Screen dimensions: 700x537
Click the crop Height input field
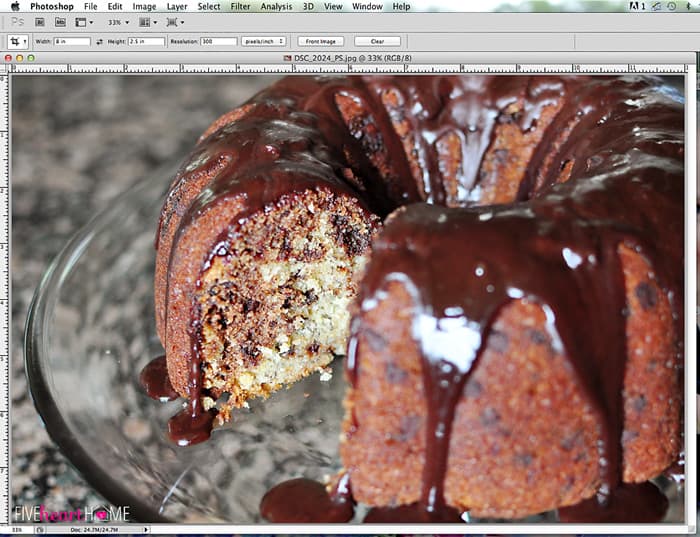click(147, 42)
